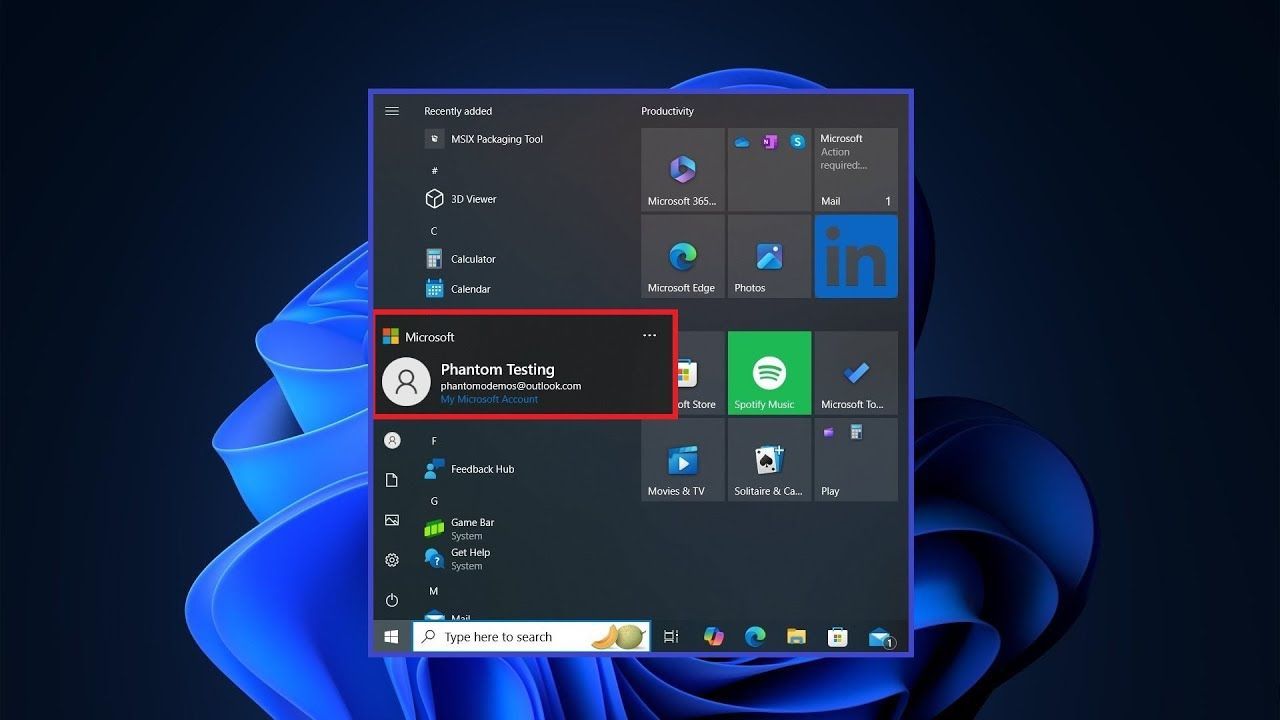Screen dimensions: 1280x720
Task: Click the phantomodemos@outlook.com email text
Action: click(x=511, y=386)
